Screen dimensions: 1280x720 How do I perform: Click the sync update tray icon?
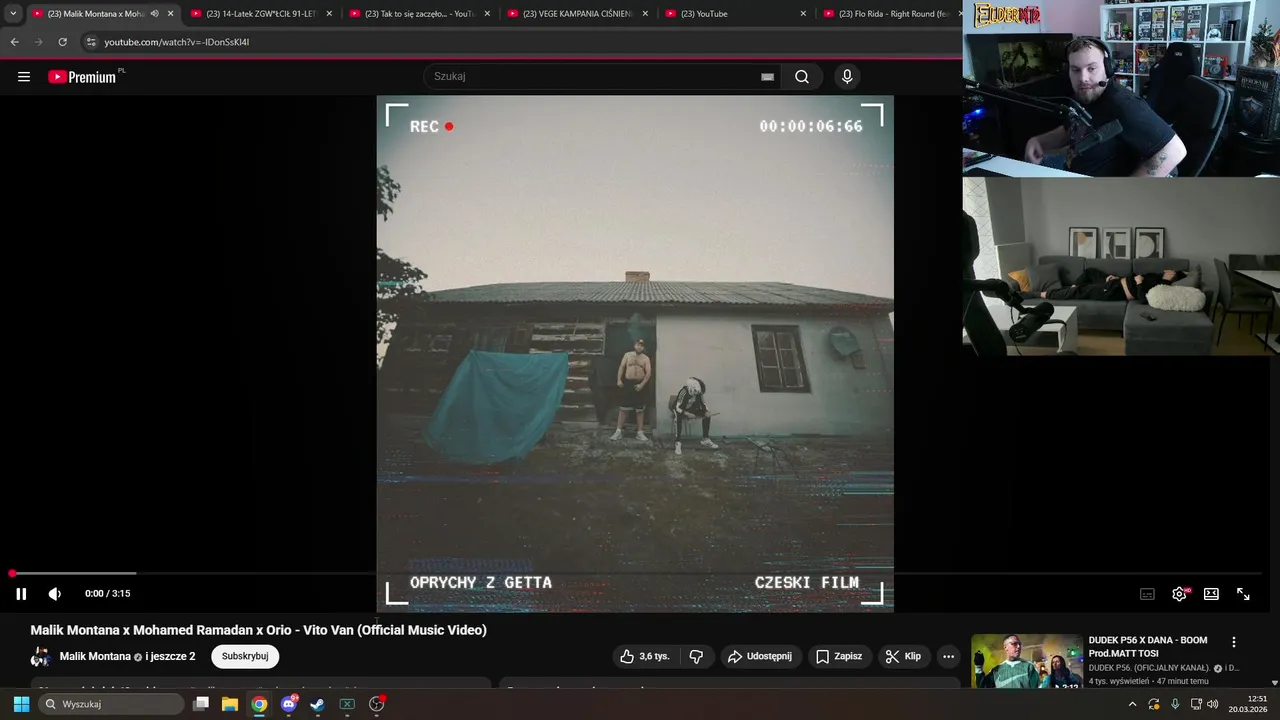1154,704
